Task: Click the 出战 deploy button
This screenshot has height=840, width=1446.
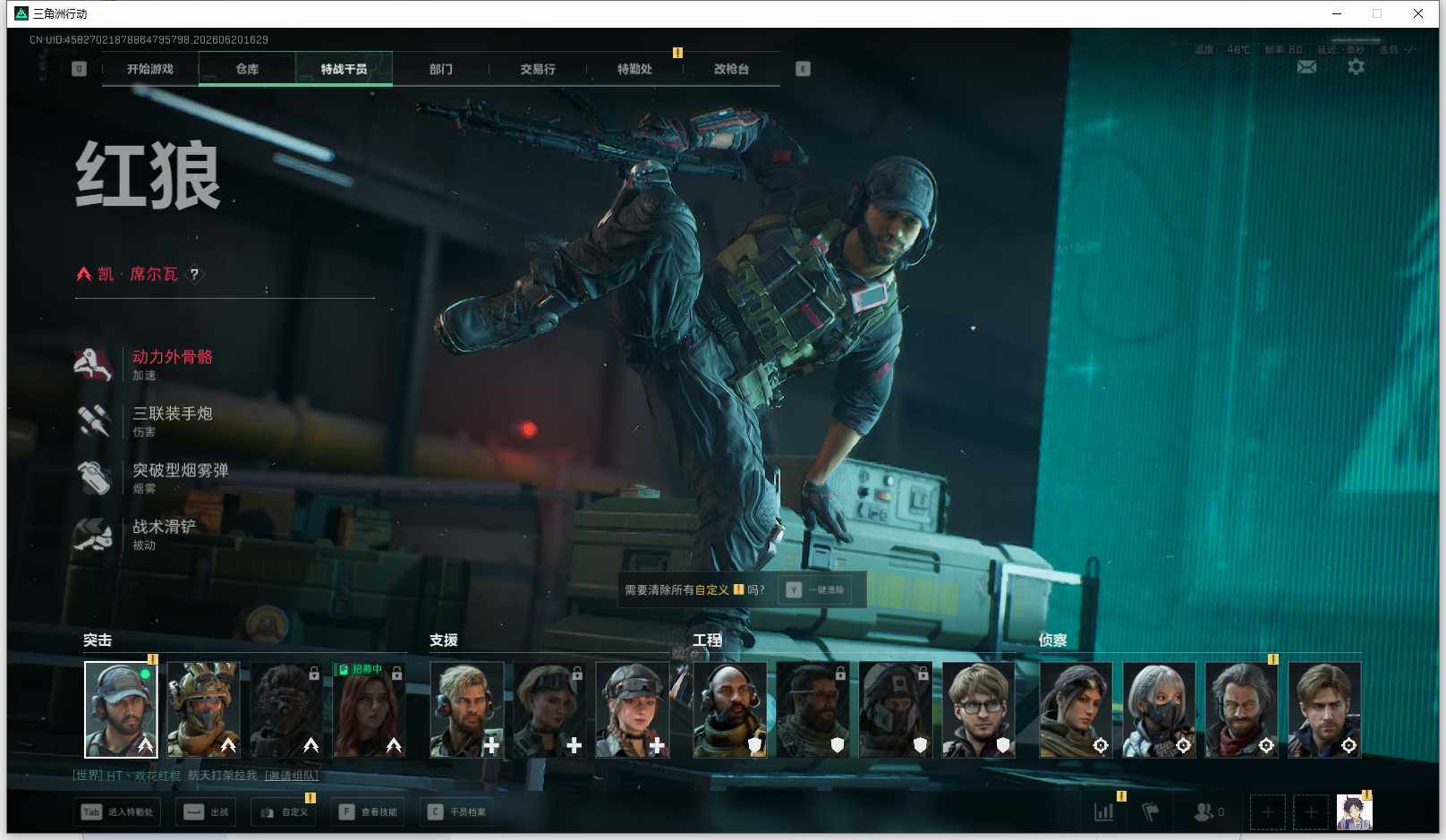Action: pyautogui.click(x=206, y=812)
